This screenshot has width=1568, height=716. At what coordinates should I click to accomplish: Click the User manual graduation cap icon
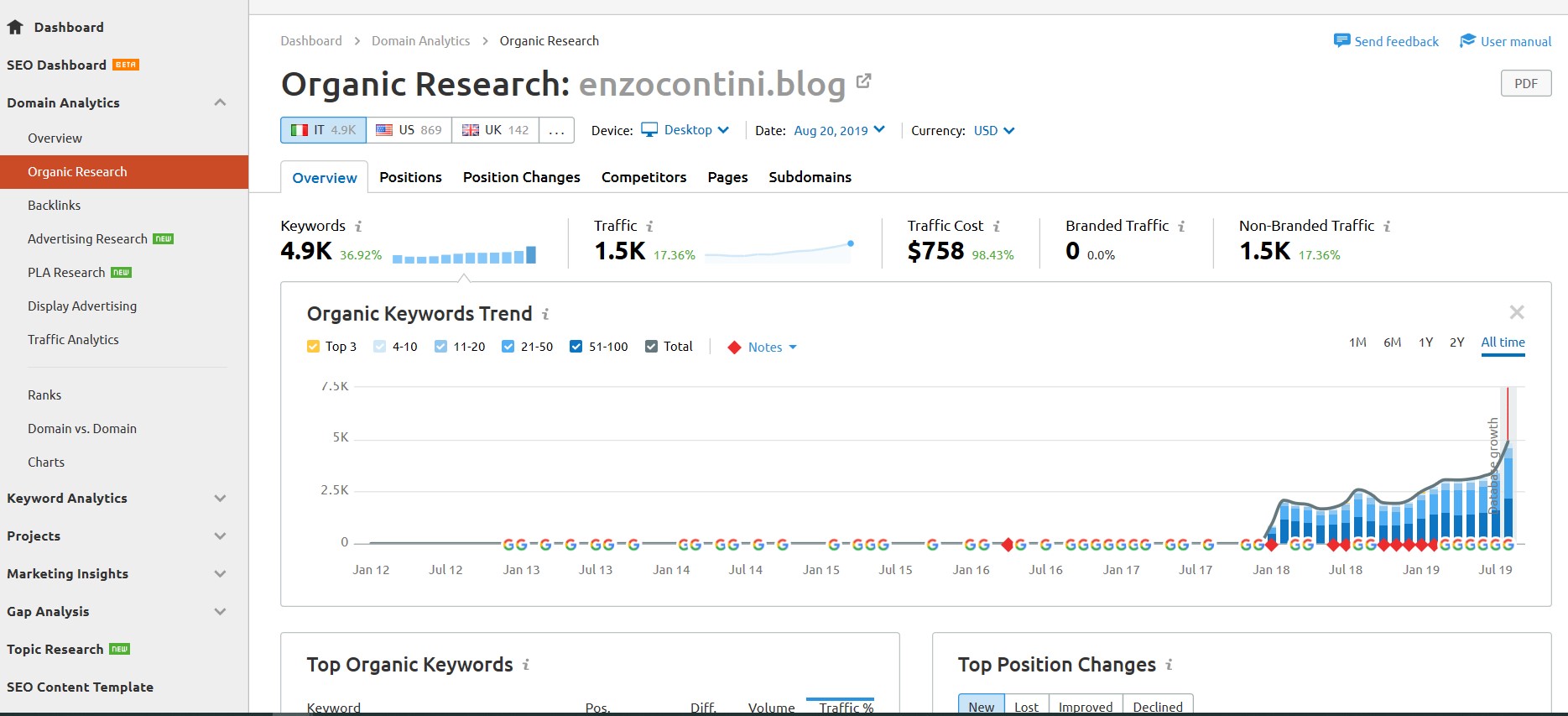[x=1467, y=41]
